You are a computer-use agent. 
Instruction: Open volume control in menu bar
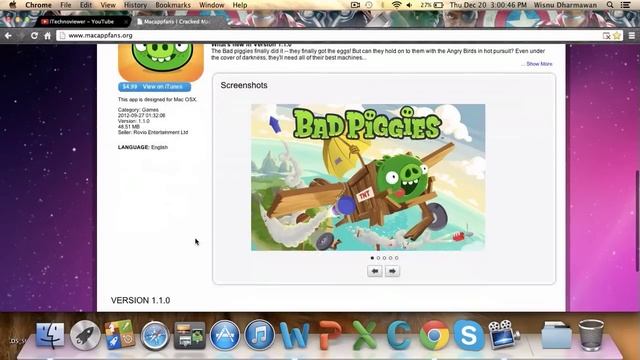pyautogui.click(x=409, y=5)
